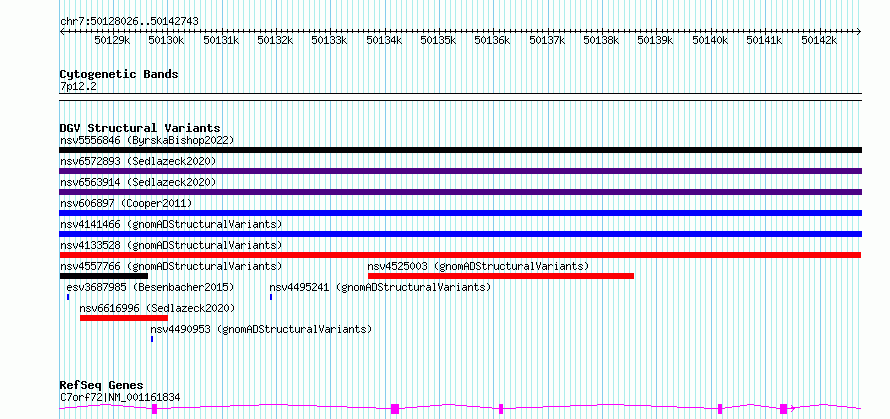Click the 50132k ruler tick label
Viewport: 890px width, 419px height.
[x=275, y=40]
